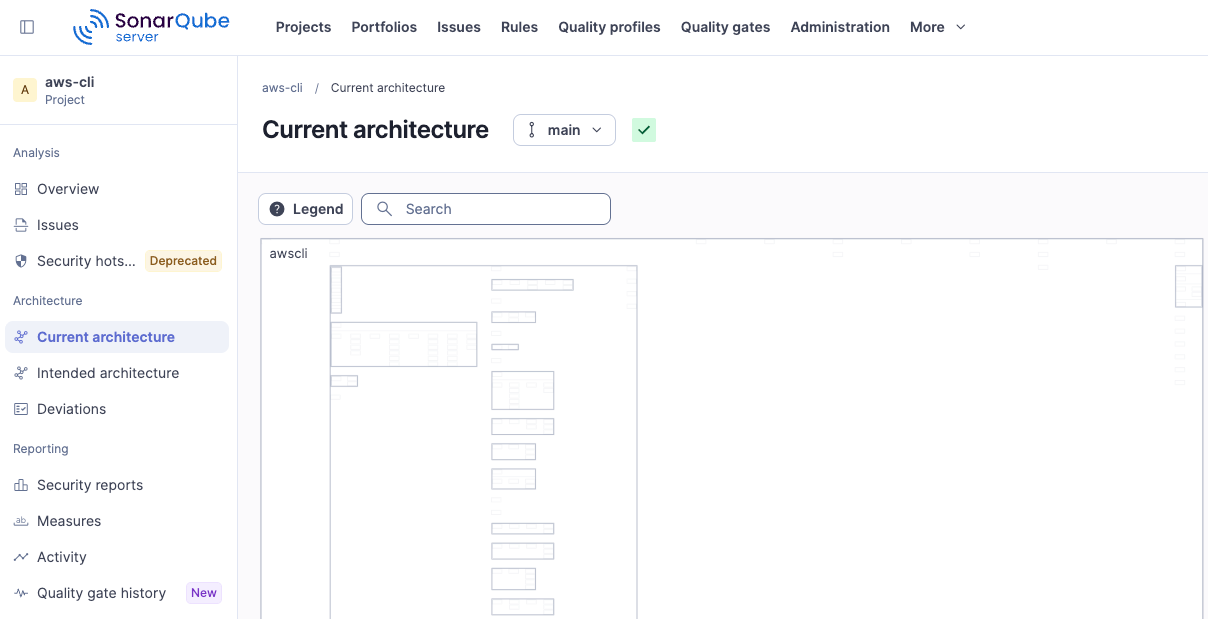
Task: Click the Current architecture breadcrumb
Action: (388, 88)
